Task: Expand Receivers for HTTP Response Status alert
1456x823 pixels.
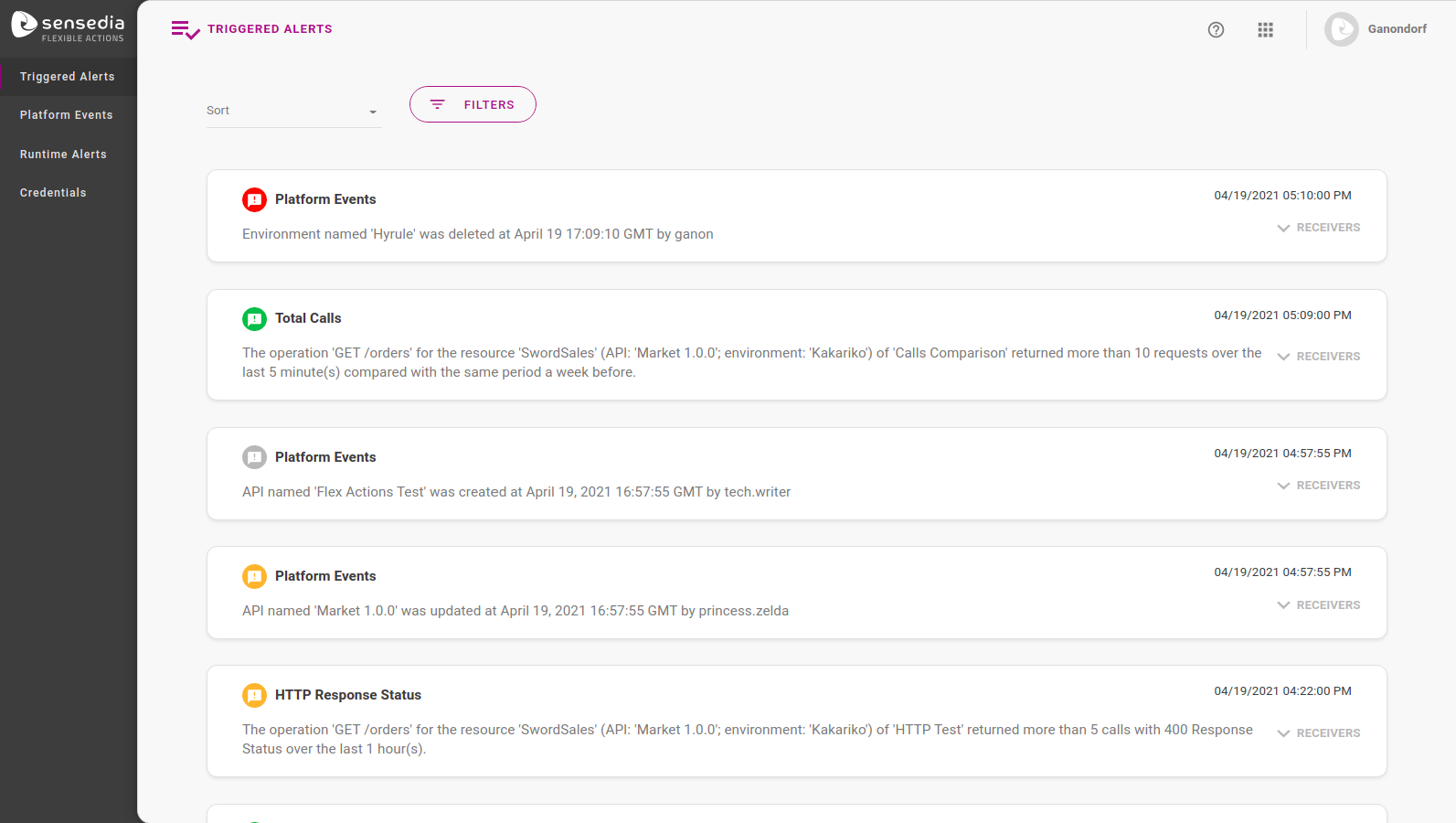Action: click(x=1319, y=733)
